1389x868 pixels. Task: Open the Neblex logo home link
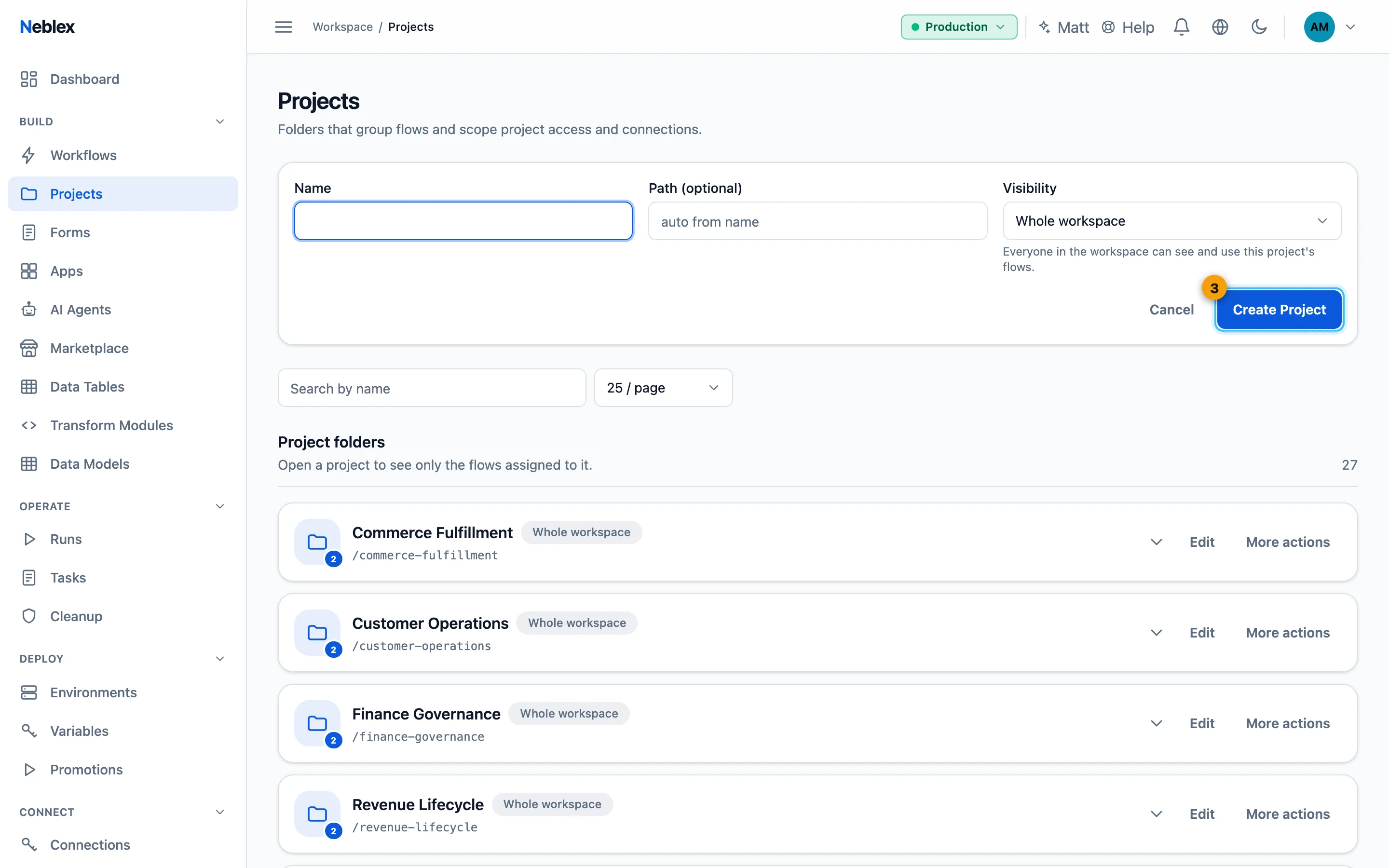(x=47, y=27)
